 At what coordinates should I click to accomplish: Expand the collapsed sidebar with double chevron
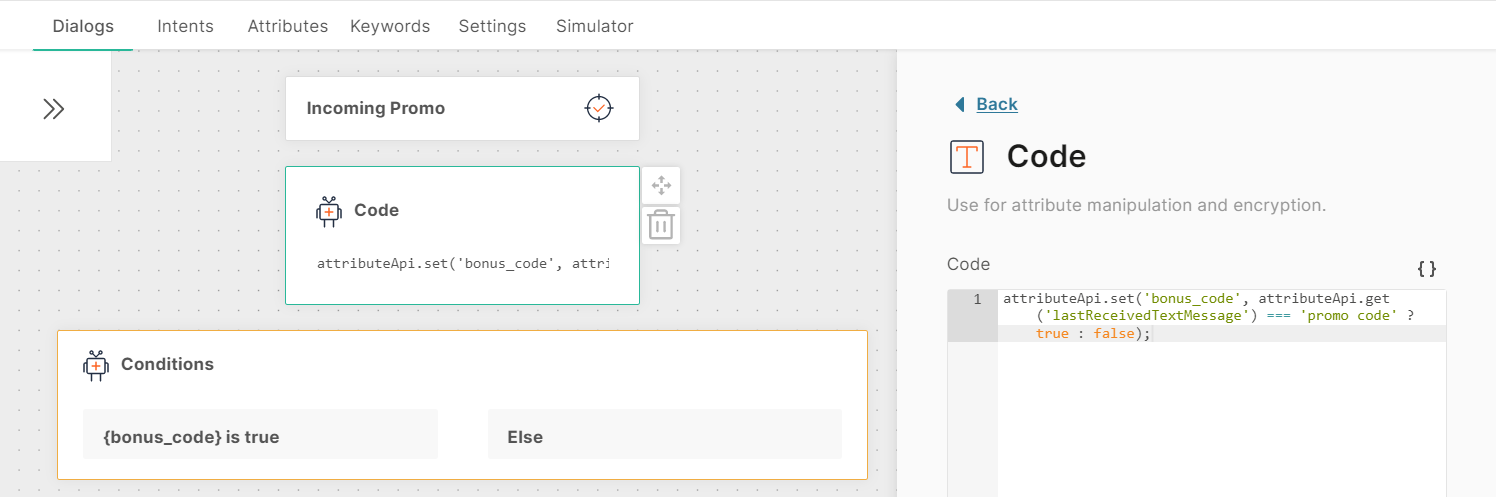click(x=54, y=109)
